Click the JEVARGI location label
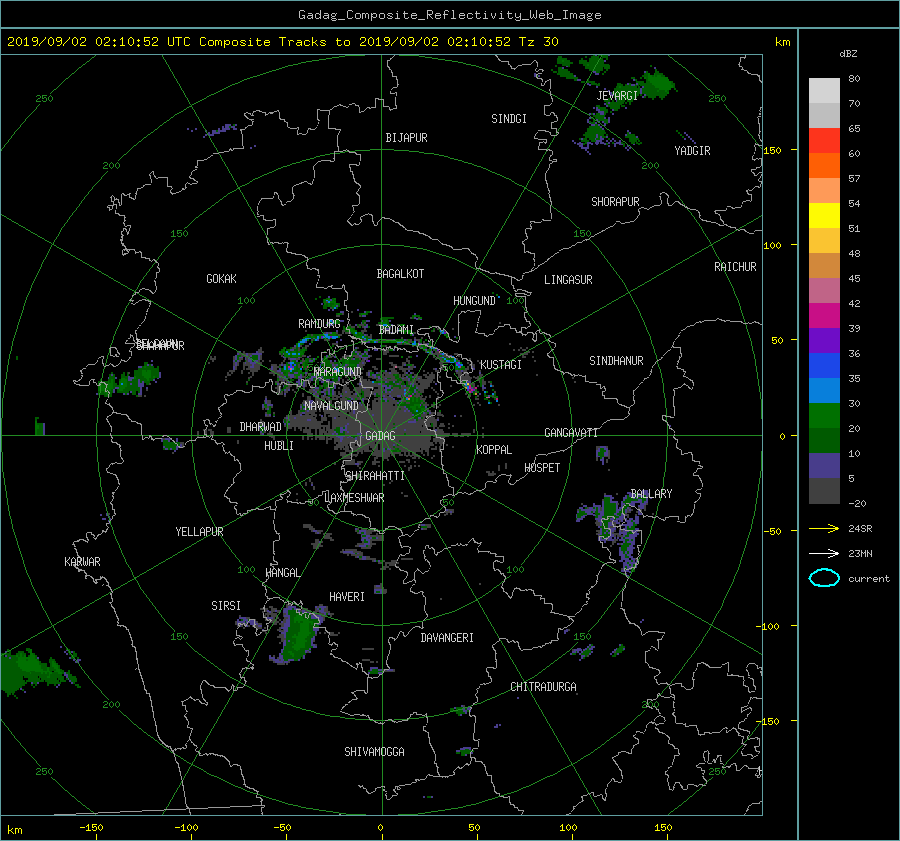900x841 pixels. [617, 96]
